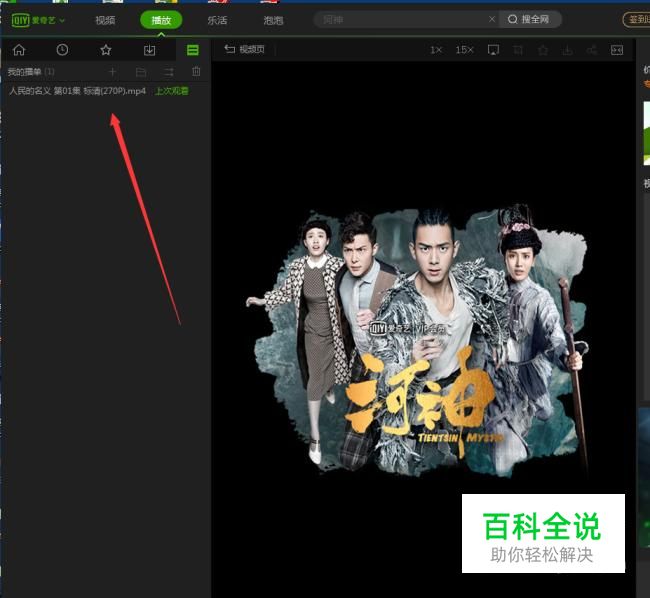The image size is (650, 598).
Task: Click the folder icon in playlist header
Action: [x=141, y=73]
